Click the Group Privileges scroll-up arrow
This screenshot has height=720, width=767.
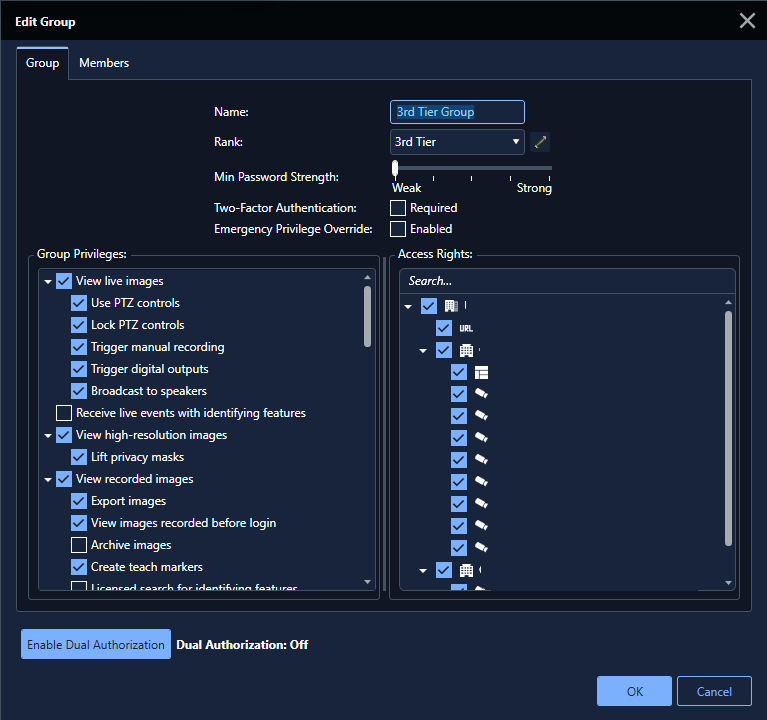click(x=367, y=277)
